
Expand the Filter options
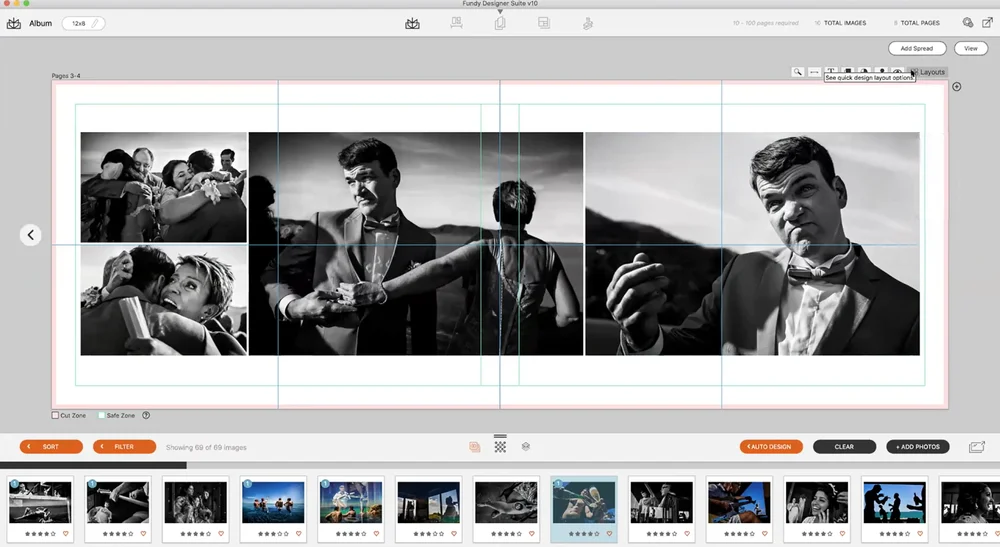point(124,447)
